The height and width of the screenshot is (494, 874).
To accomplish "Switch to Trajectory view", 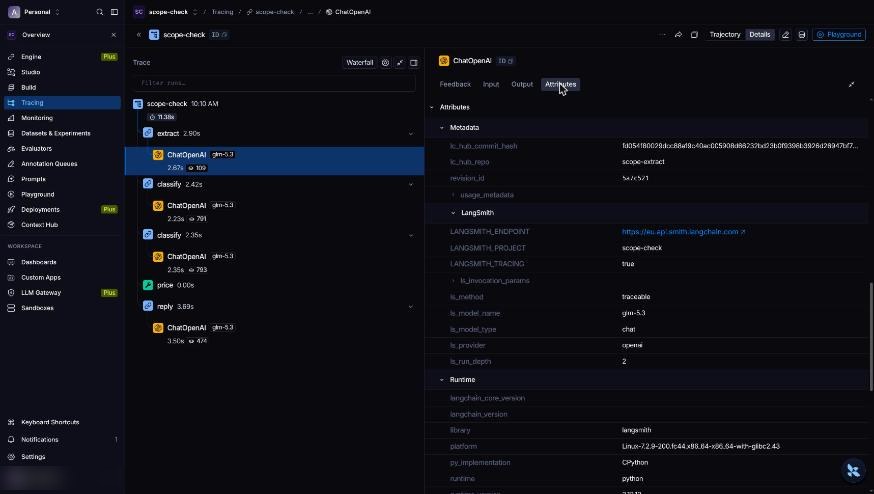I will (x=725, y=35).
